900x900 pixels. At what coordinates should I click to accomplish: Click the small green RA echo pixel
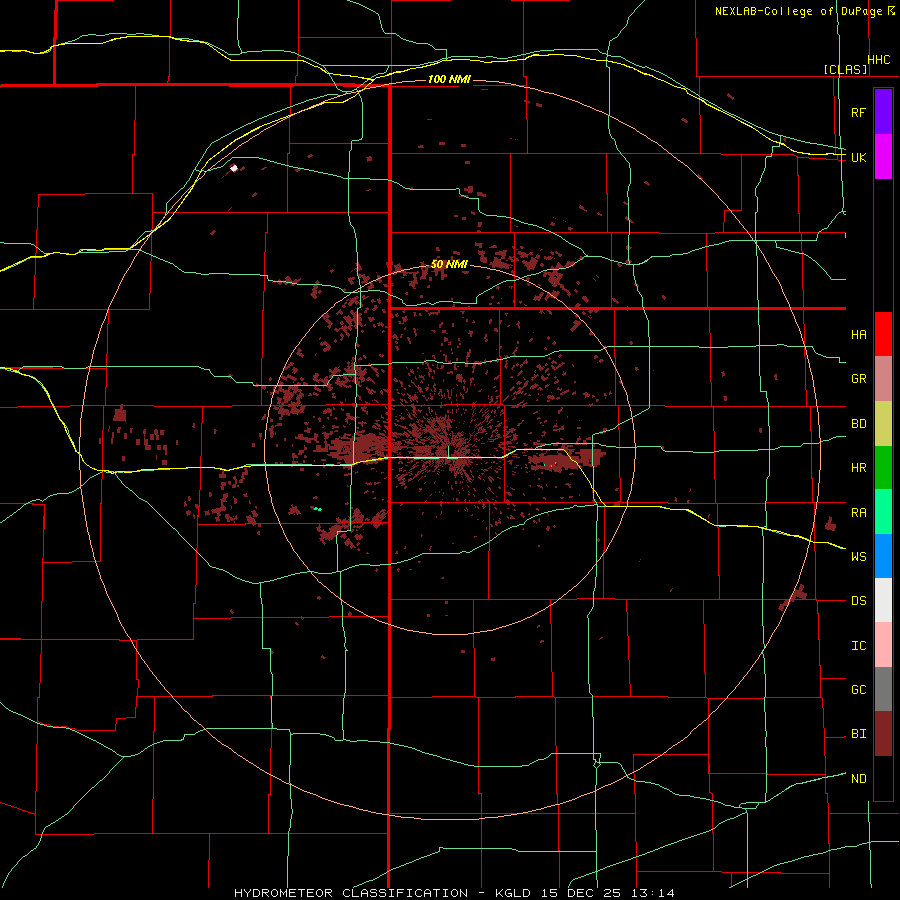click(x=317, y=509)
